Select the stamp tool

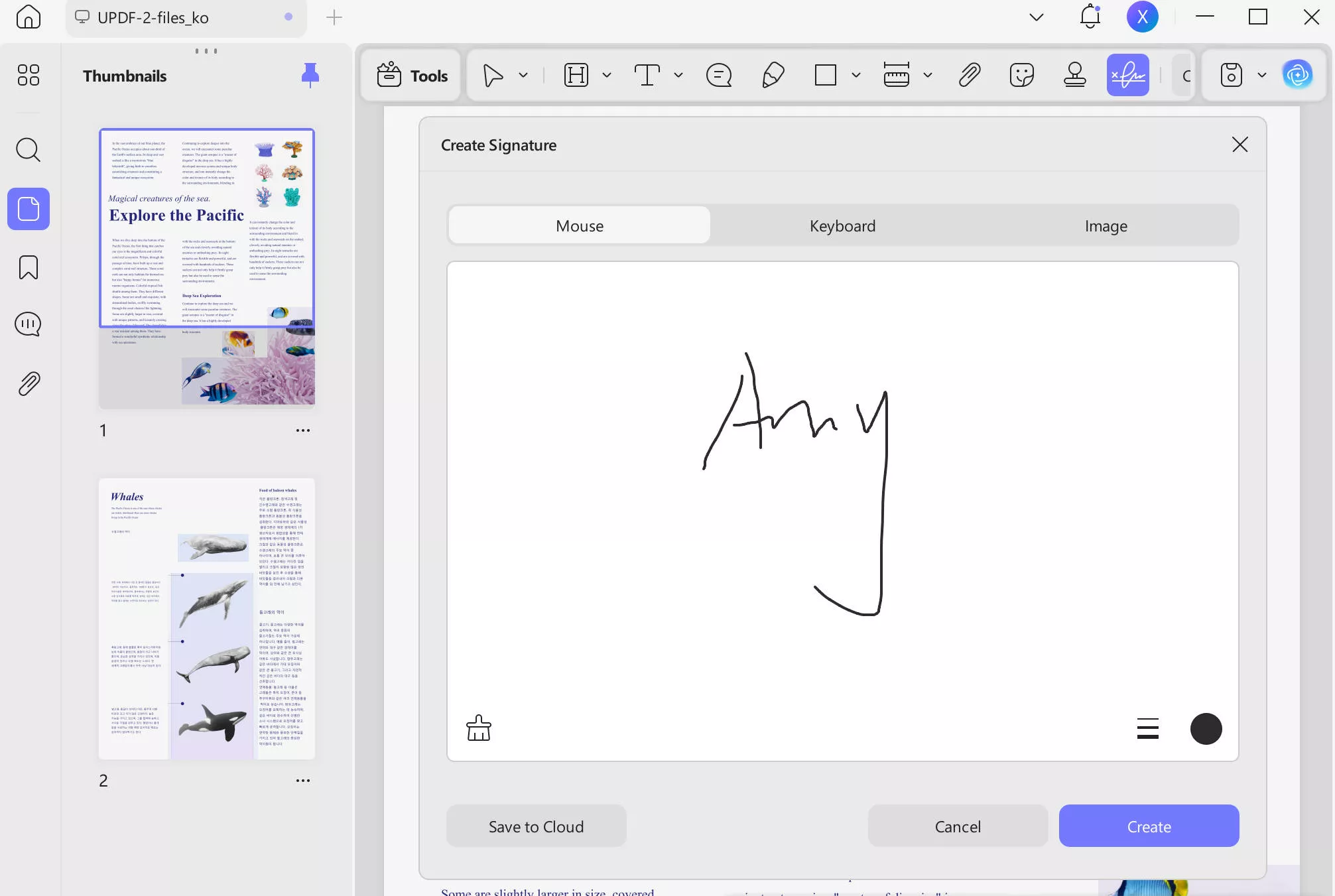[1074, 75]
